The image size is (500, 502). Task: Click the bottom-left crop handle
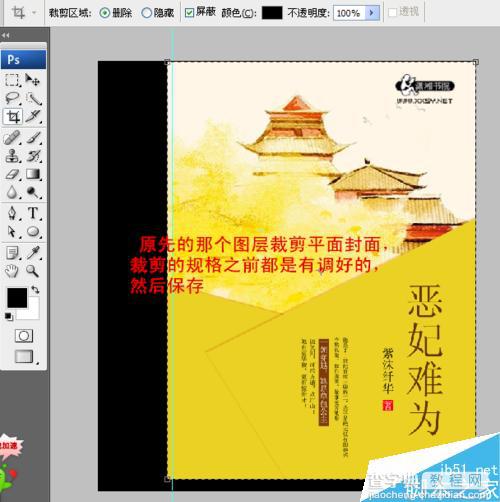pos(167,479)
